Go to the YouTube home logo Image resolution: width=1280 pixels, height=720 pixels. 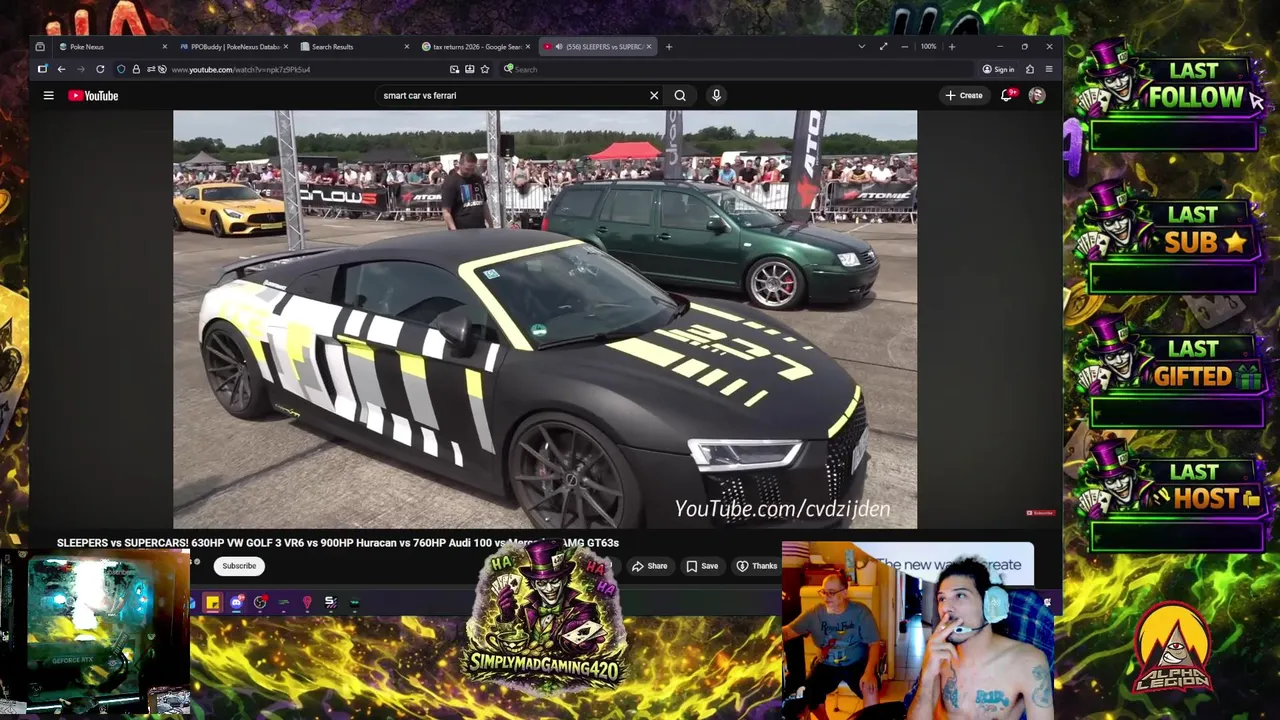(93, 95)
